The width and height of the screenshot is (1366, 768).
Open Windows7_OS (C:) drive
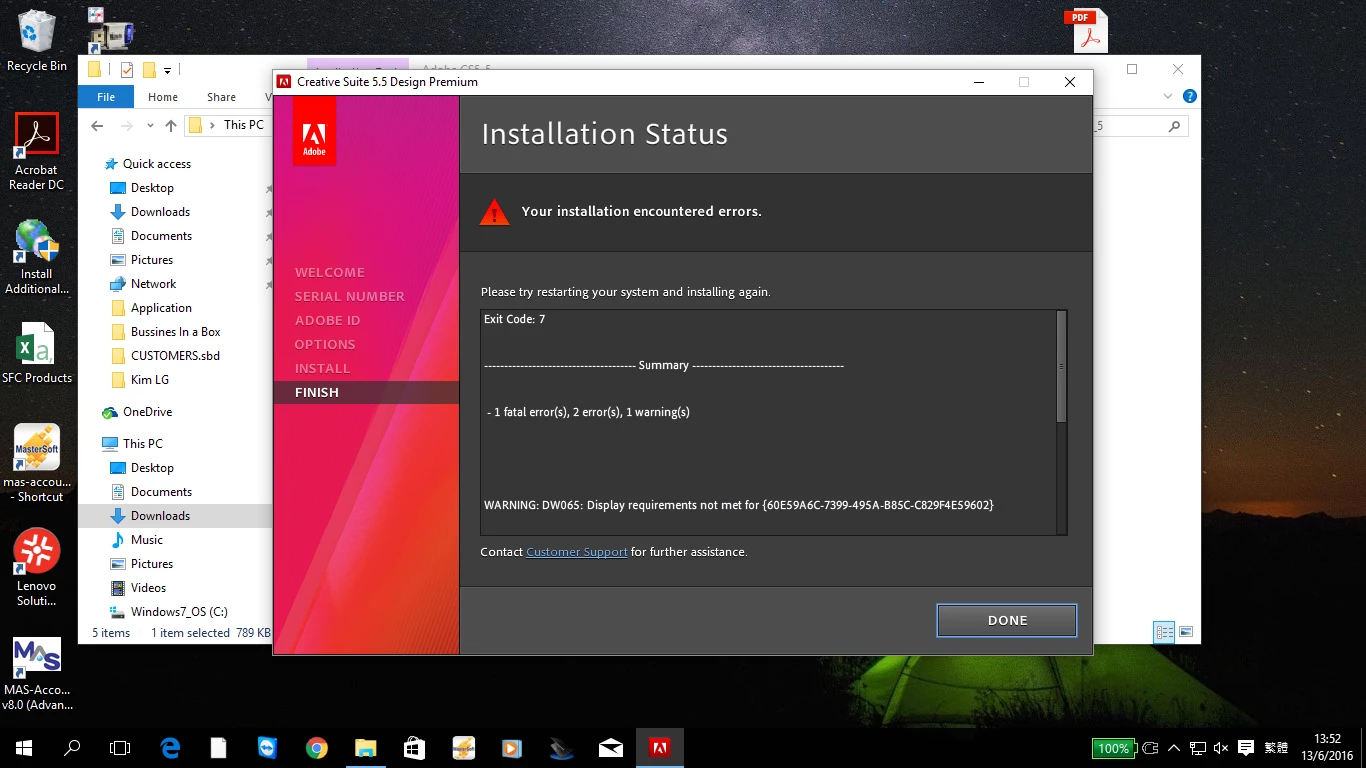(179, 612)
